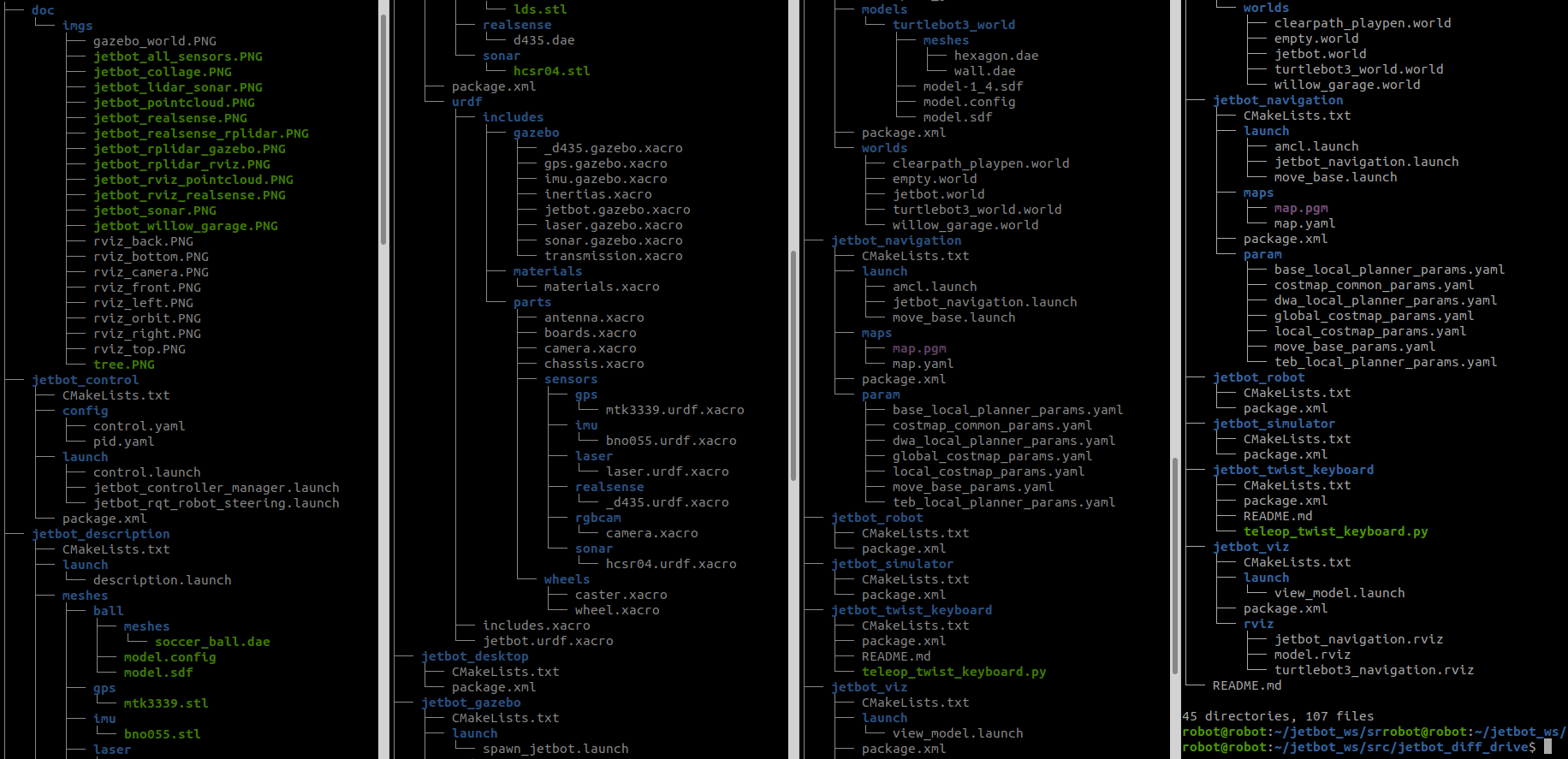Image resolution: width=1568 pixels, height=759 pixels.
Task: Click scrollbar of pane listing doc imgs
Action: (x=383, y=128)
